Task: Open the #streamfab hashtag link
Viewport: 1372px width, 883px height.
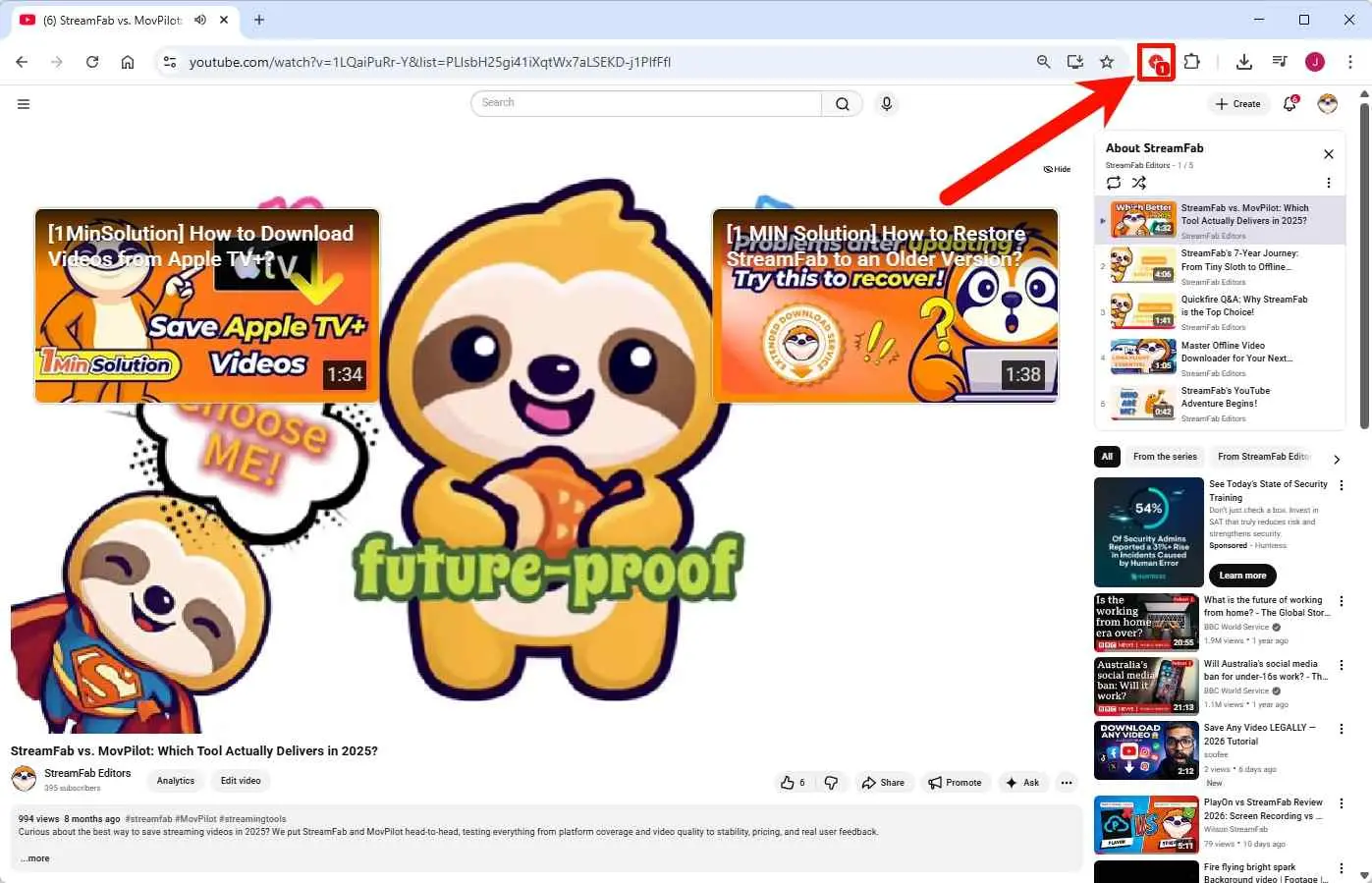Action: pyautogui.click(x=148, y=819)
